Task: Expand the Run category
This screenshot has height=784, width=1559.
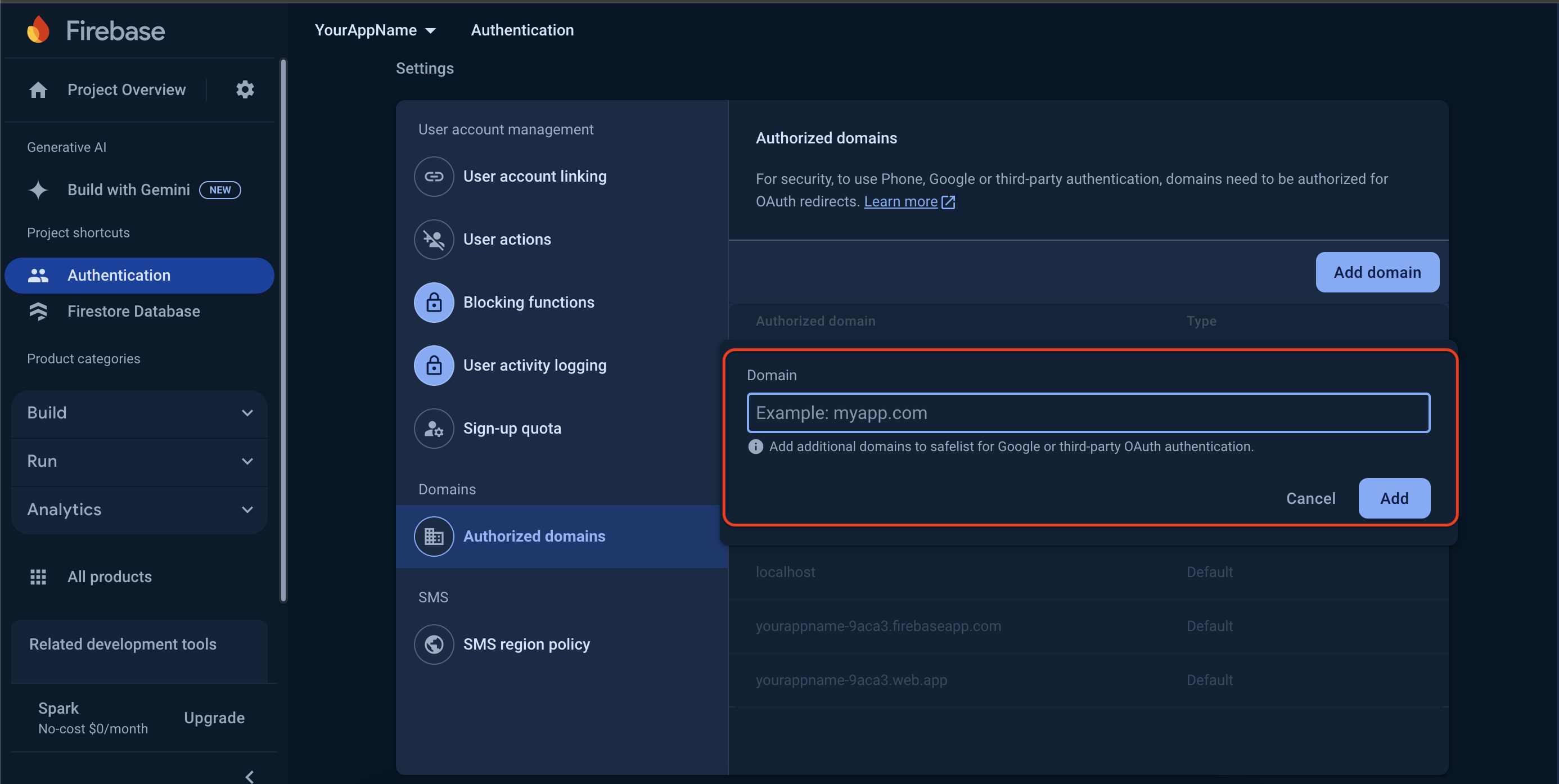Action: click(139, 461)
